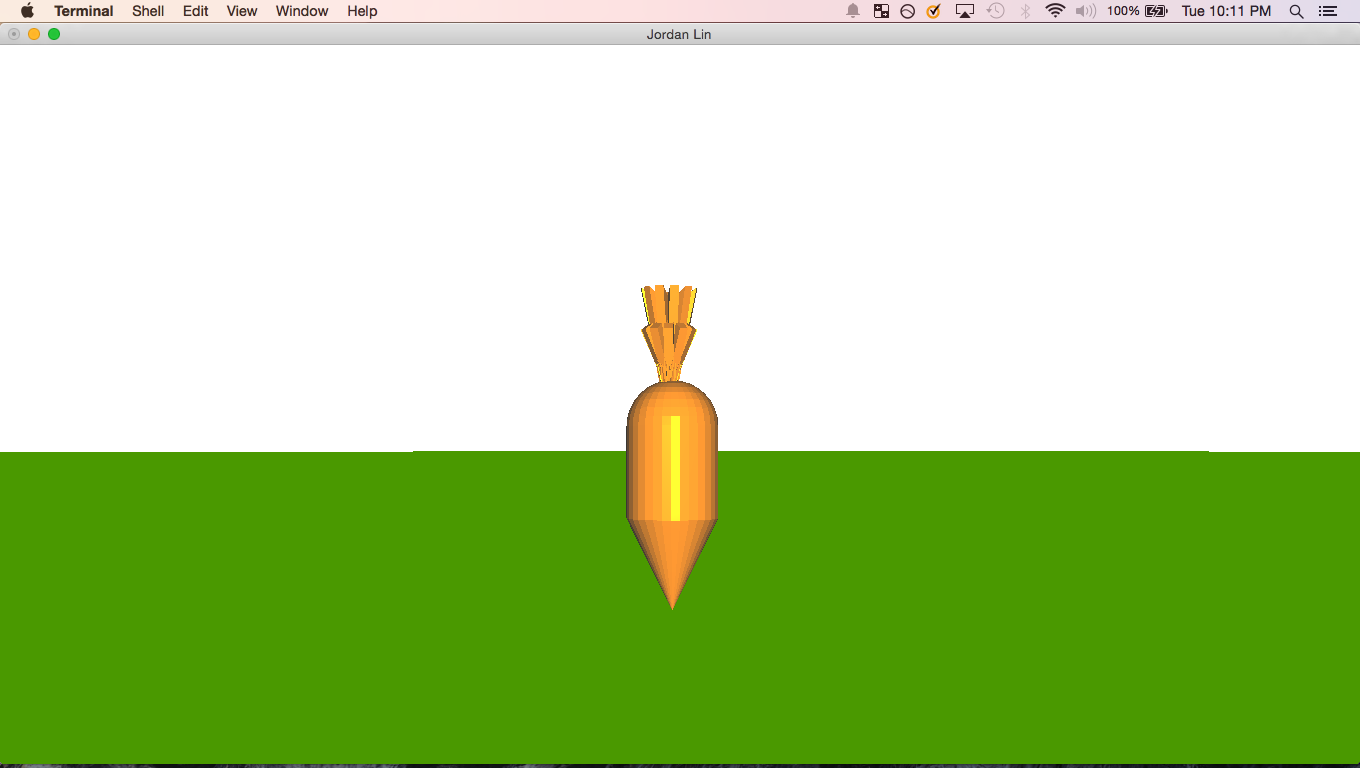The image size is (1360, 768).
Task: Open the View menu
Action: (x=242, y=11)
